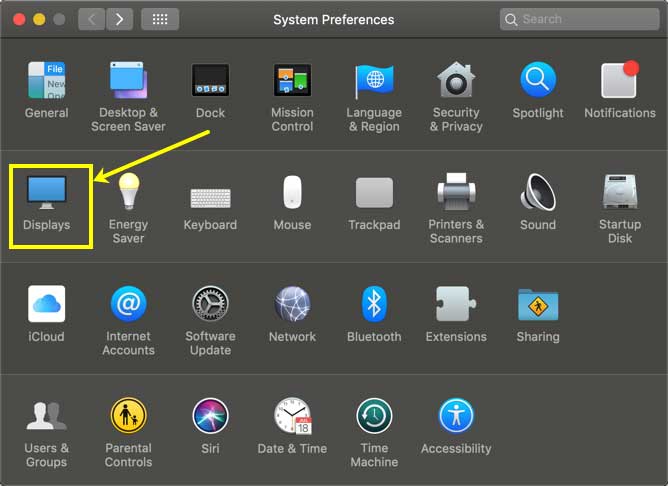The height and width of the screenshot is (486, 668).
Task: Click in the Search field
Action: pos(579,19)
